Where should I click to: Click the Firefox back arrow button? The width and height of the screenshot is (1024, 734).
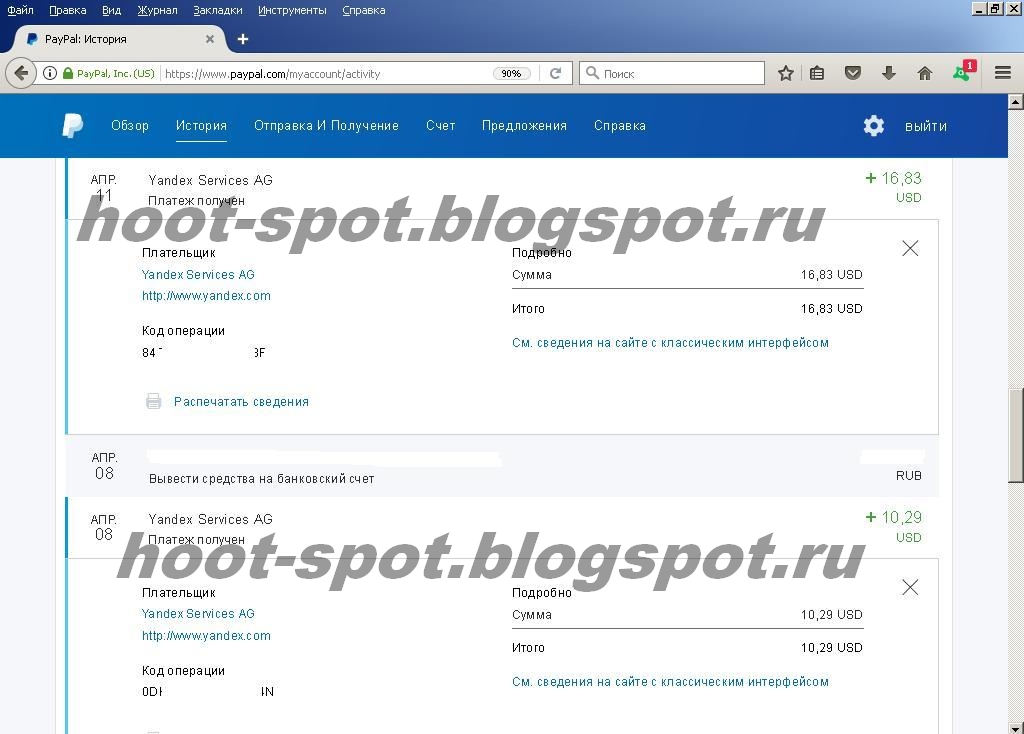click(x=21, y=73)
